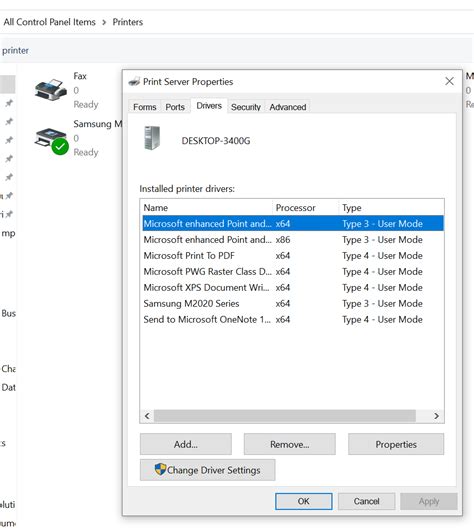Select Microsoft enhanced Point and... x86 driver
The height and width of the screenshot is (530, 474).
point(293,239)
